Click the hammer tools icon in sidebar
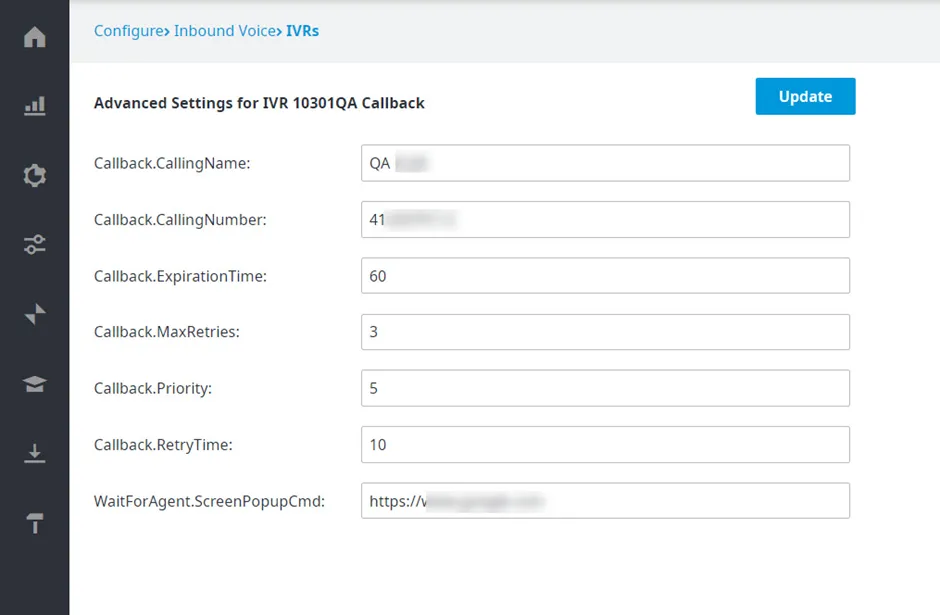The height and width of the screenshot is (615, 940). (x=35, y=523)
